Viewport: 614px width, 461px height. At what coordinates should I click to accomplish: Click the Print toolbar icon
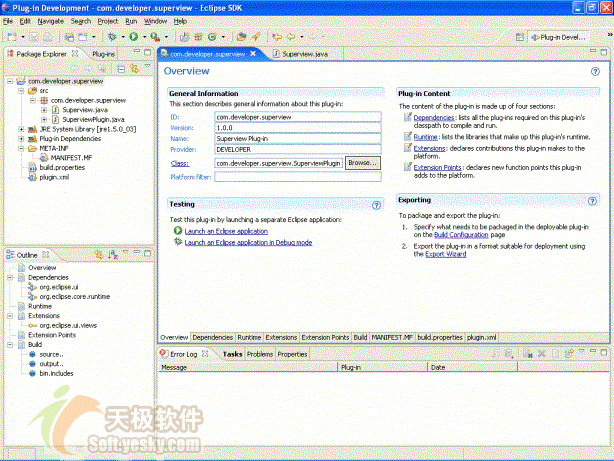click(47, 37)
